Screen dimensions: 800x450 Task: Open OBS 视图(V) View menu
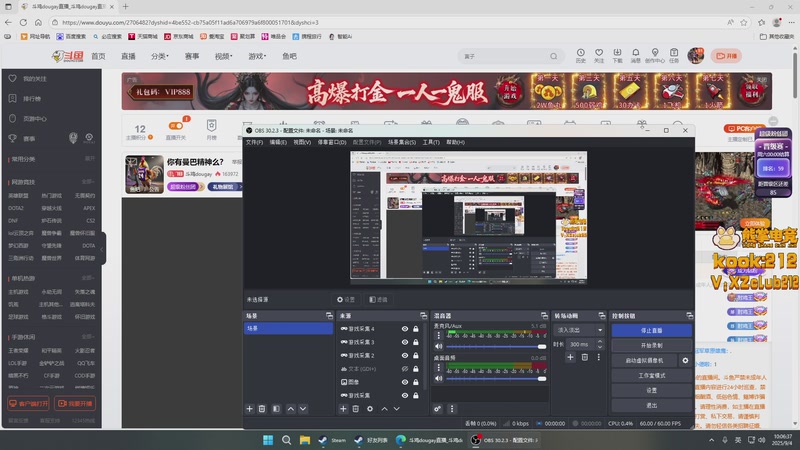click(302, 142)
